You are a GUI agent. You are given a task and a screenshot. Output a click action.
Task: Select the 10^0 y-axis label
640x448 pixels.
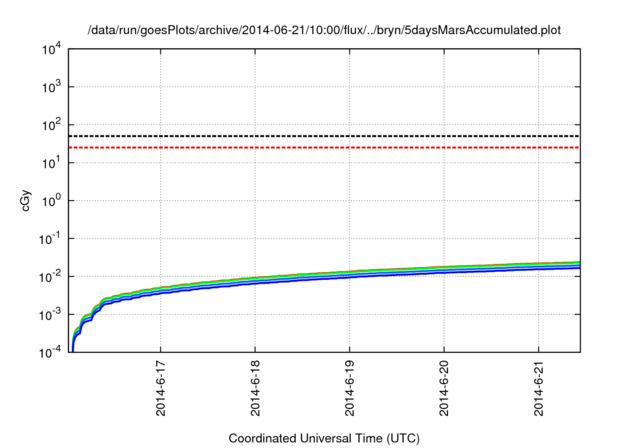click(51, 201)
